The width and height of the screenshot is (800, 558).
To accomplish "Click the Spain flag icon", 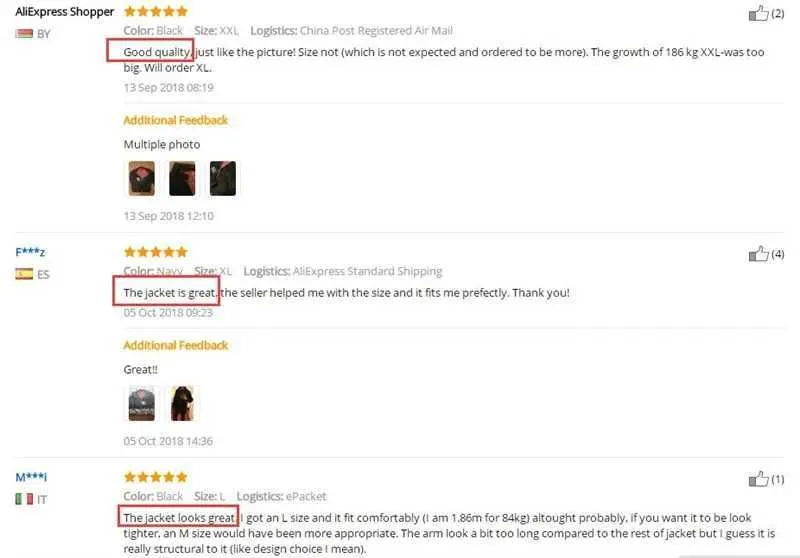I will 24,274.
